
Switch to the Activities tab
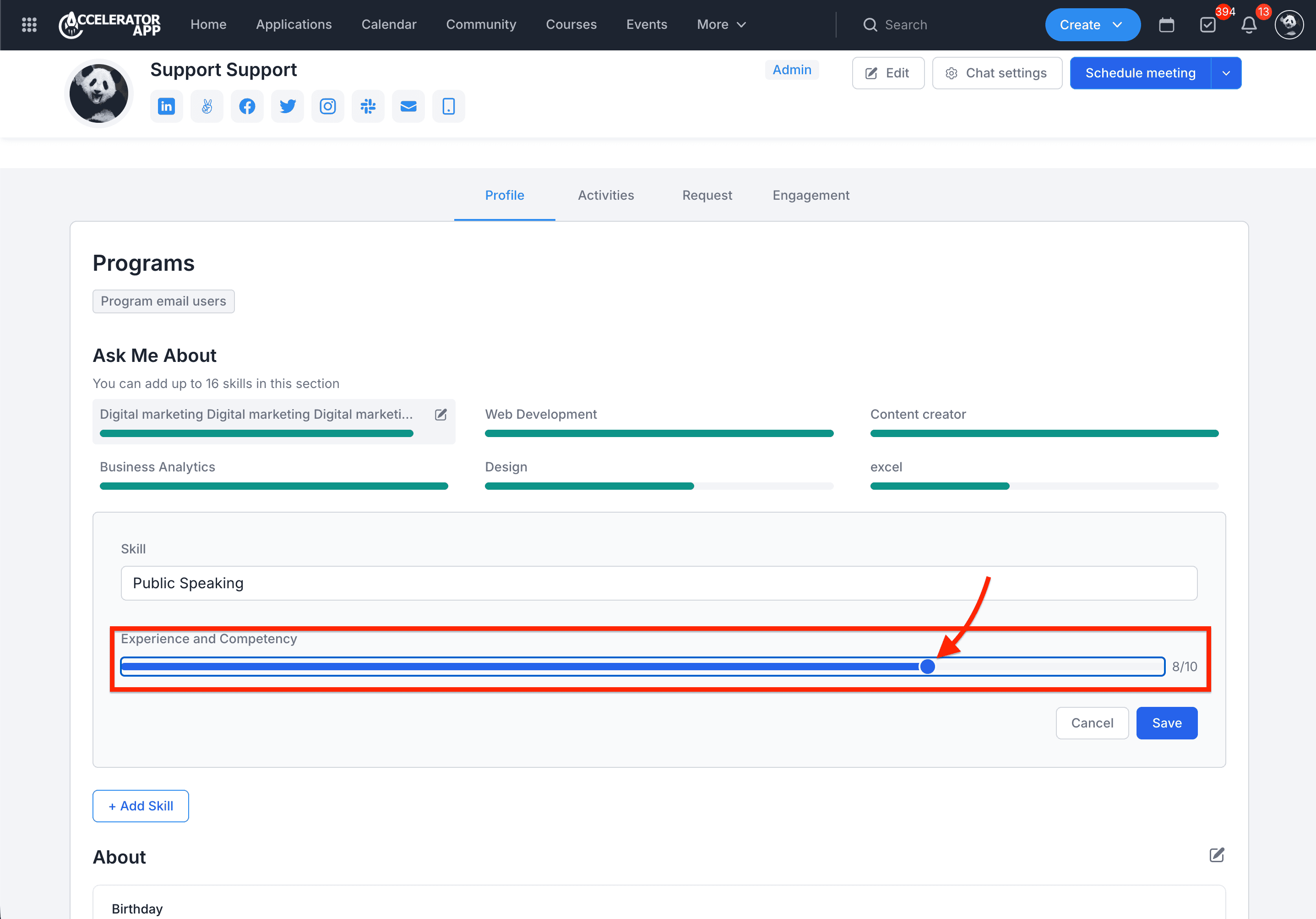pyautogui.click(x=606, y=196)
